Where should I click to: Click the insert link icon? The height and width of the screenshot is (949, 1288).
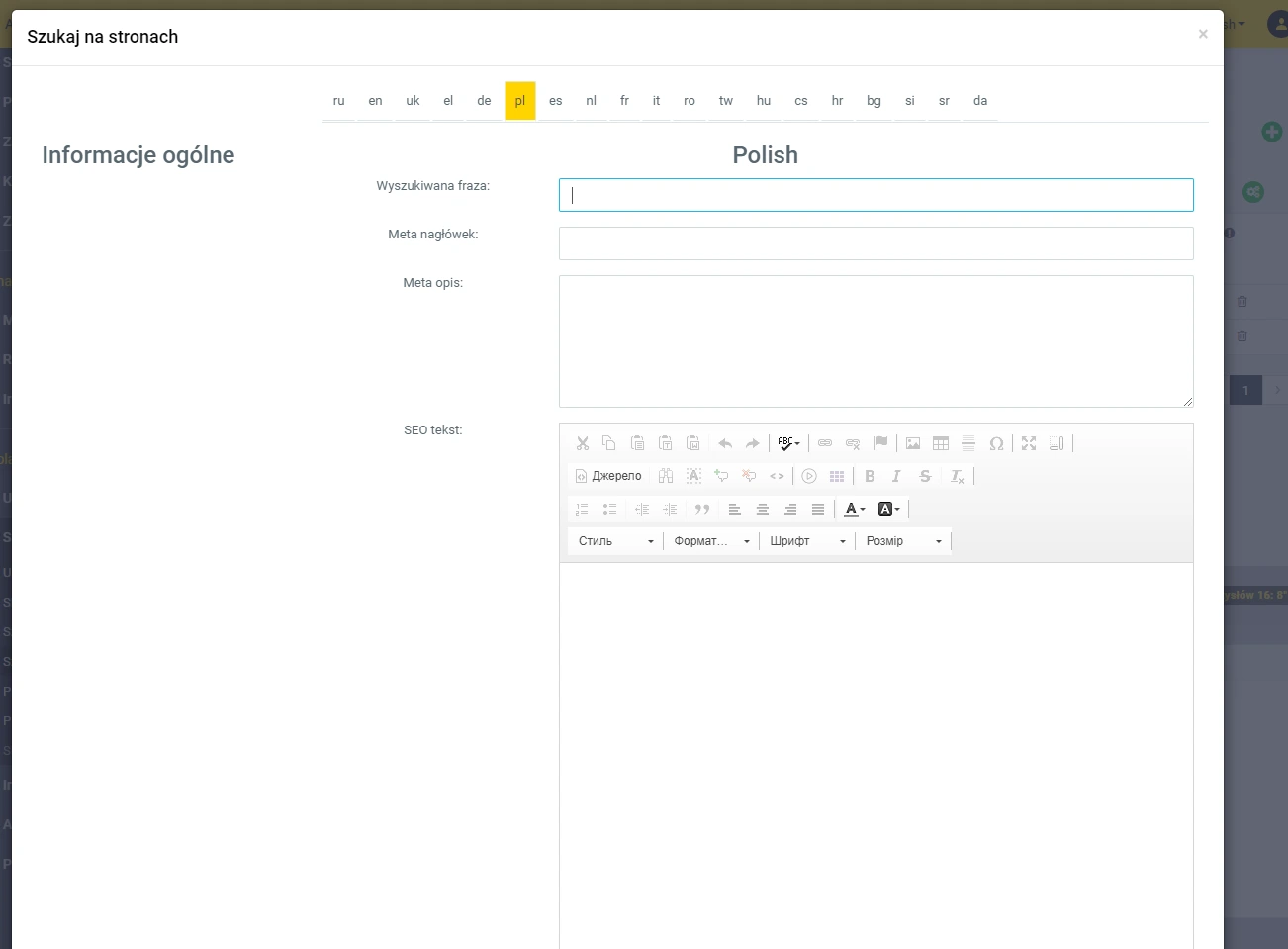825,443
